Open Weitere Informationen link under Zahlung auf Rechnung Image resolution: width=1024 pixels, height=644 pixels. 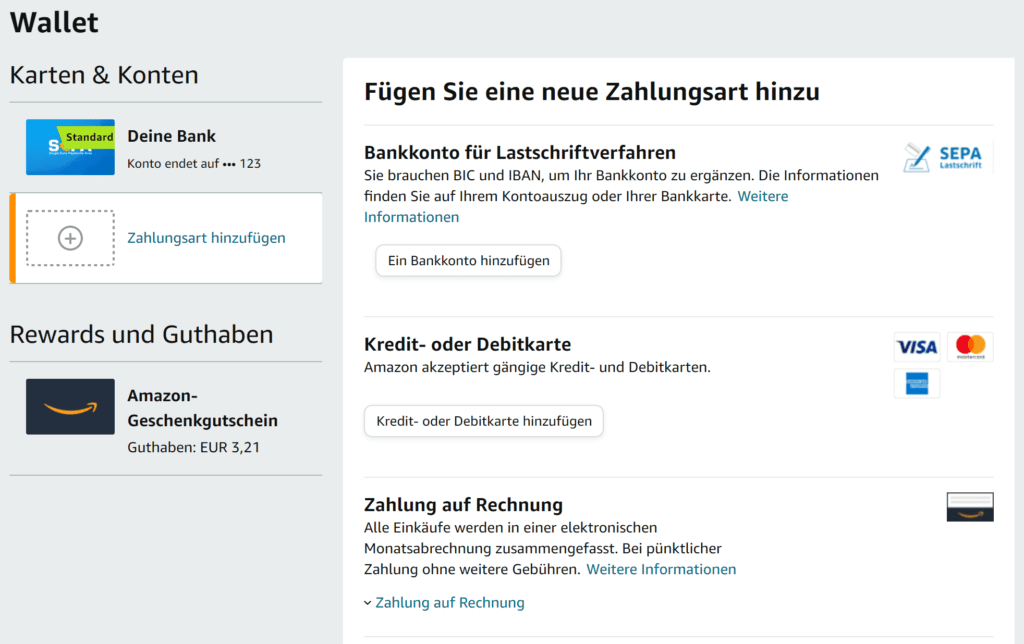coord(661,569)
